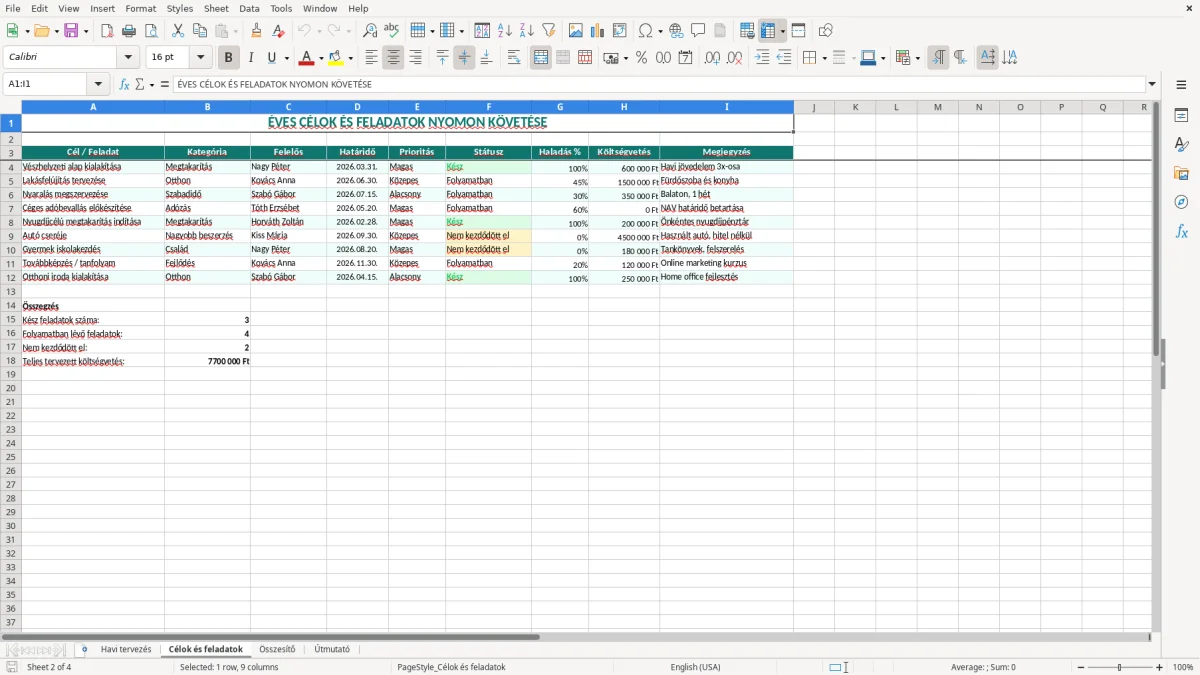The width and height of the screenshot is (1200, 675).
Task: Save the document with the Save icon
Action: [71, 31]
